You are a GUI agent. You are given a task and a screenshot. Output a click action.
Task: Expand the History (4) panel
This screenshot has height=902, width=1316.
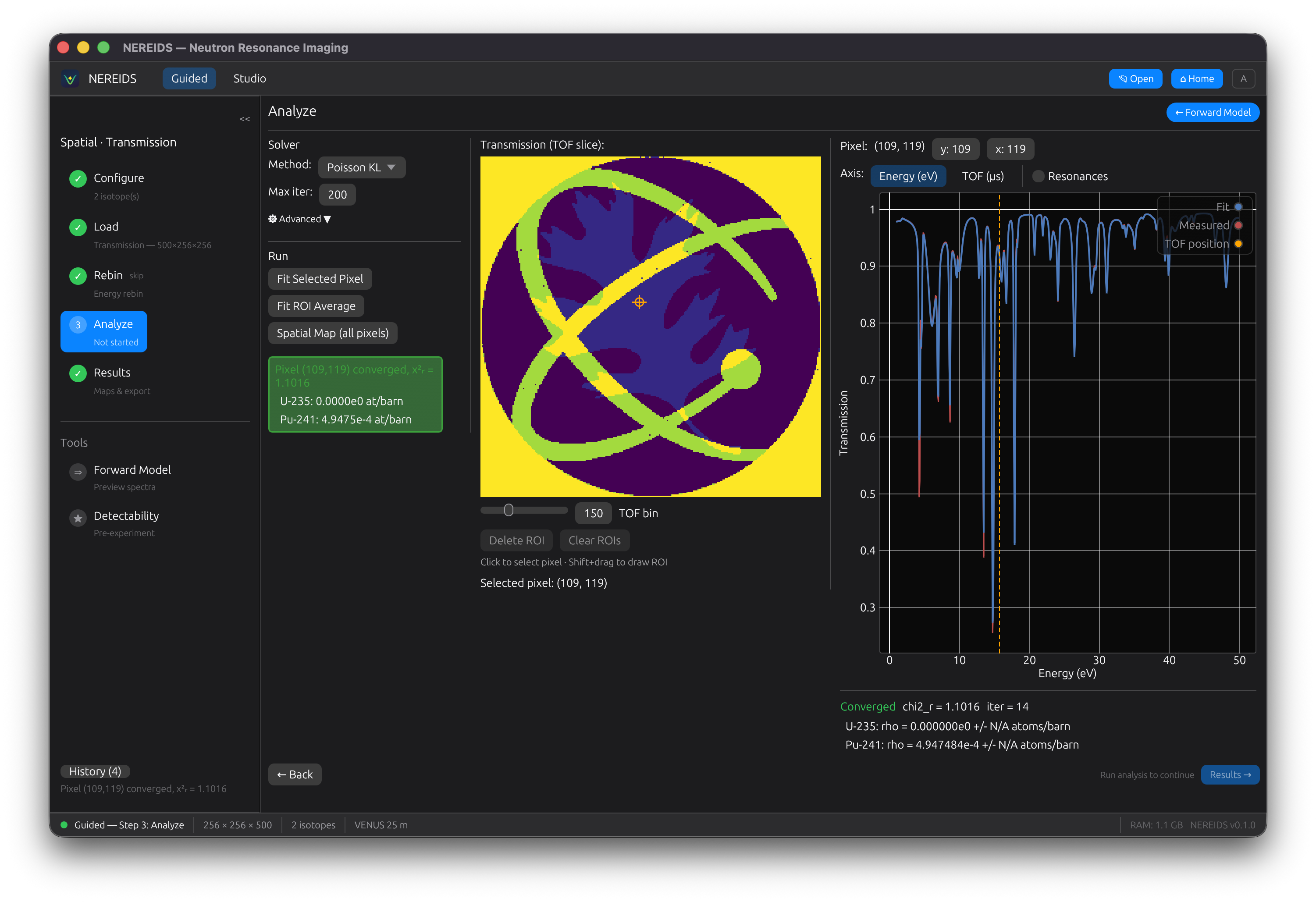point(95,771)
